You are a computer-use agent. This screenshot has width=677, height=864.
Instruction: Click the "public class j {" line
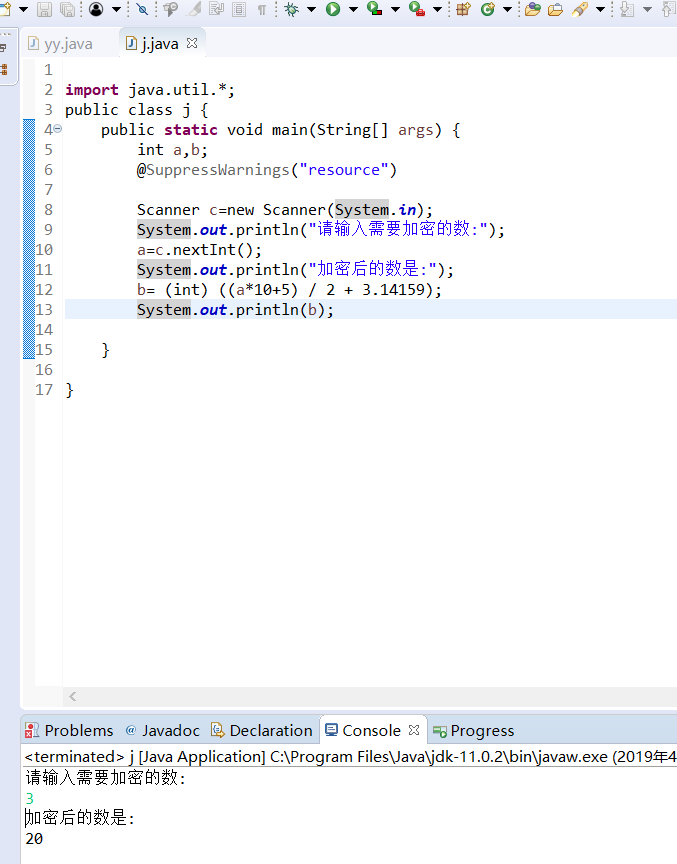137,110
